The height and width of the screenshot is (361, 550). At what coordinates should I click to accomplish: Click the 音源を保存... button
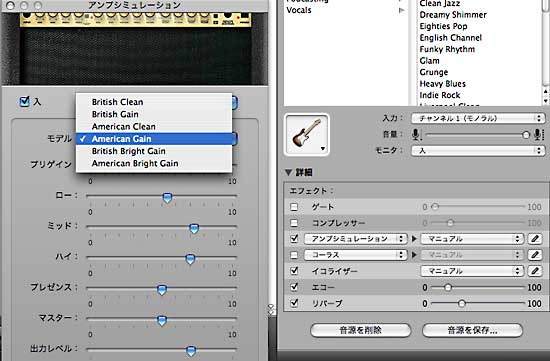pos(472,330)
